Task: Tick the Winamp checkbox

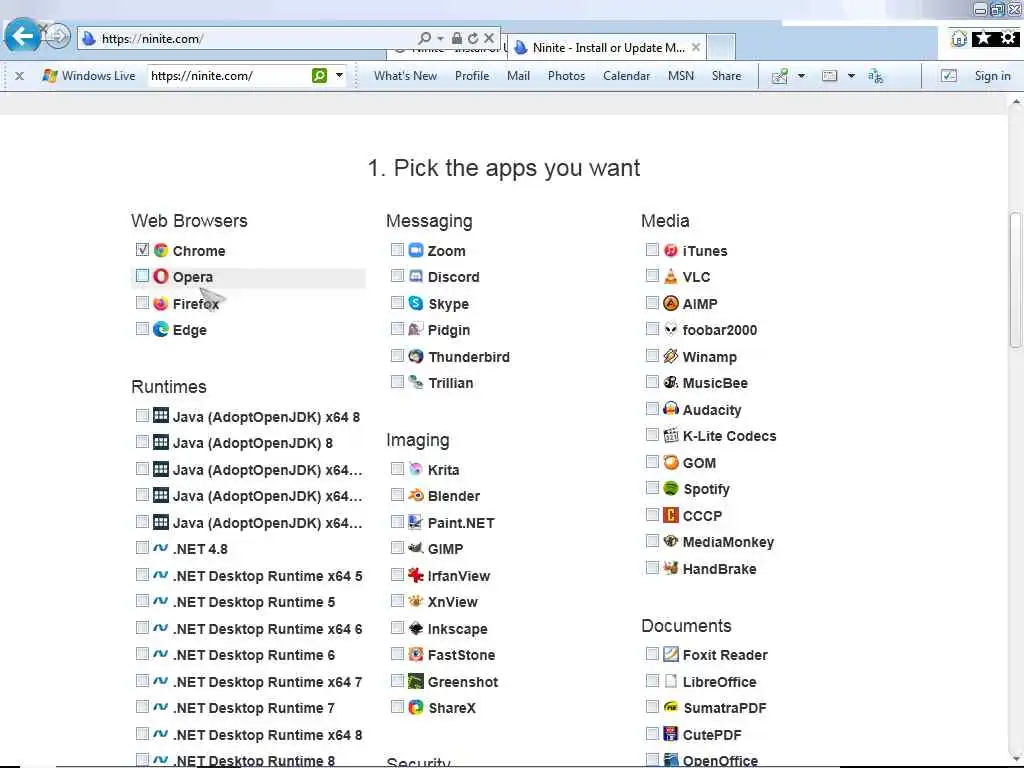Action: click(652, 355)
